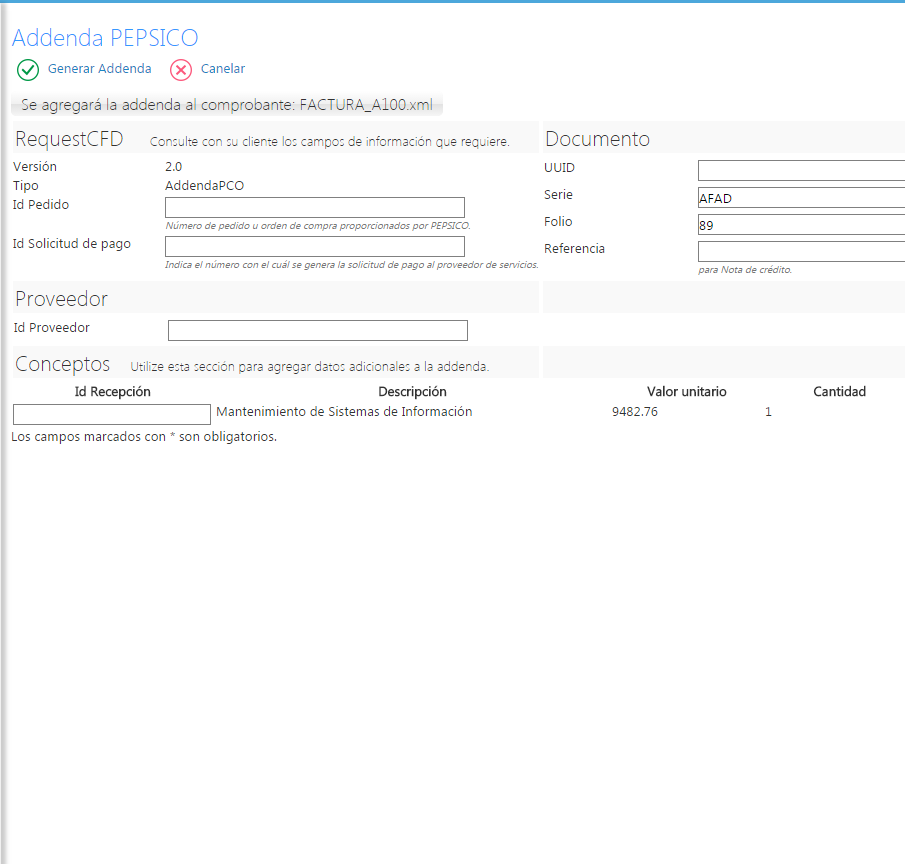The height and width of the screenshot is (864, 905).
Task: Click the RequestCFD section heading
Action: click(69, 139)
